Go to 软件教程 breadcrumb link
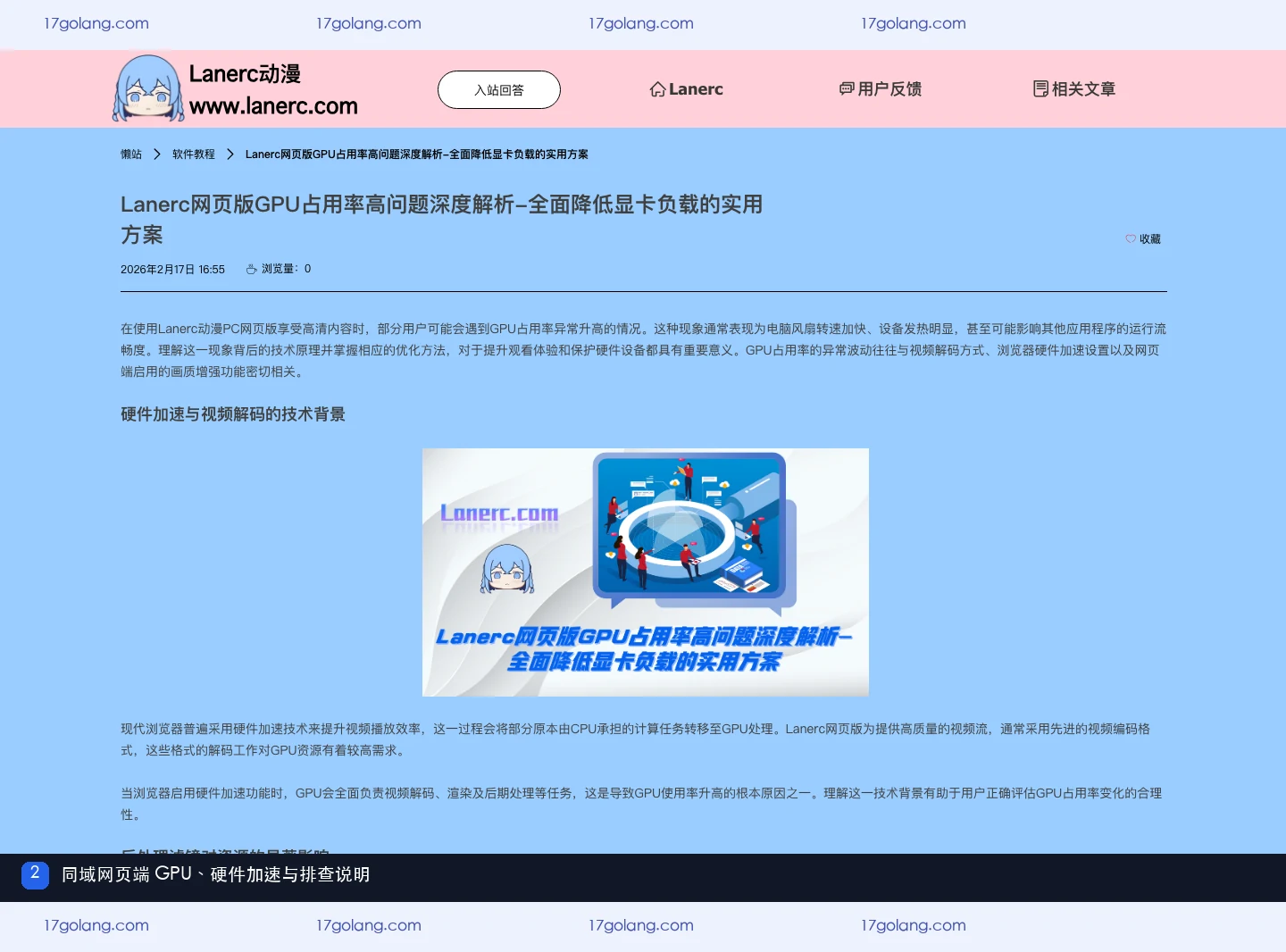The width and height of the screenshot is (1286, 952). (194, 154)
